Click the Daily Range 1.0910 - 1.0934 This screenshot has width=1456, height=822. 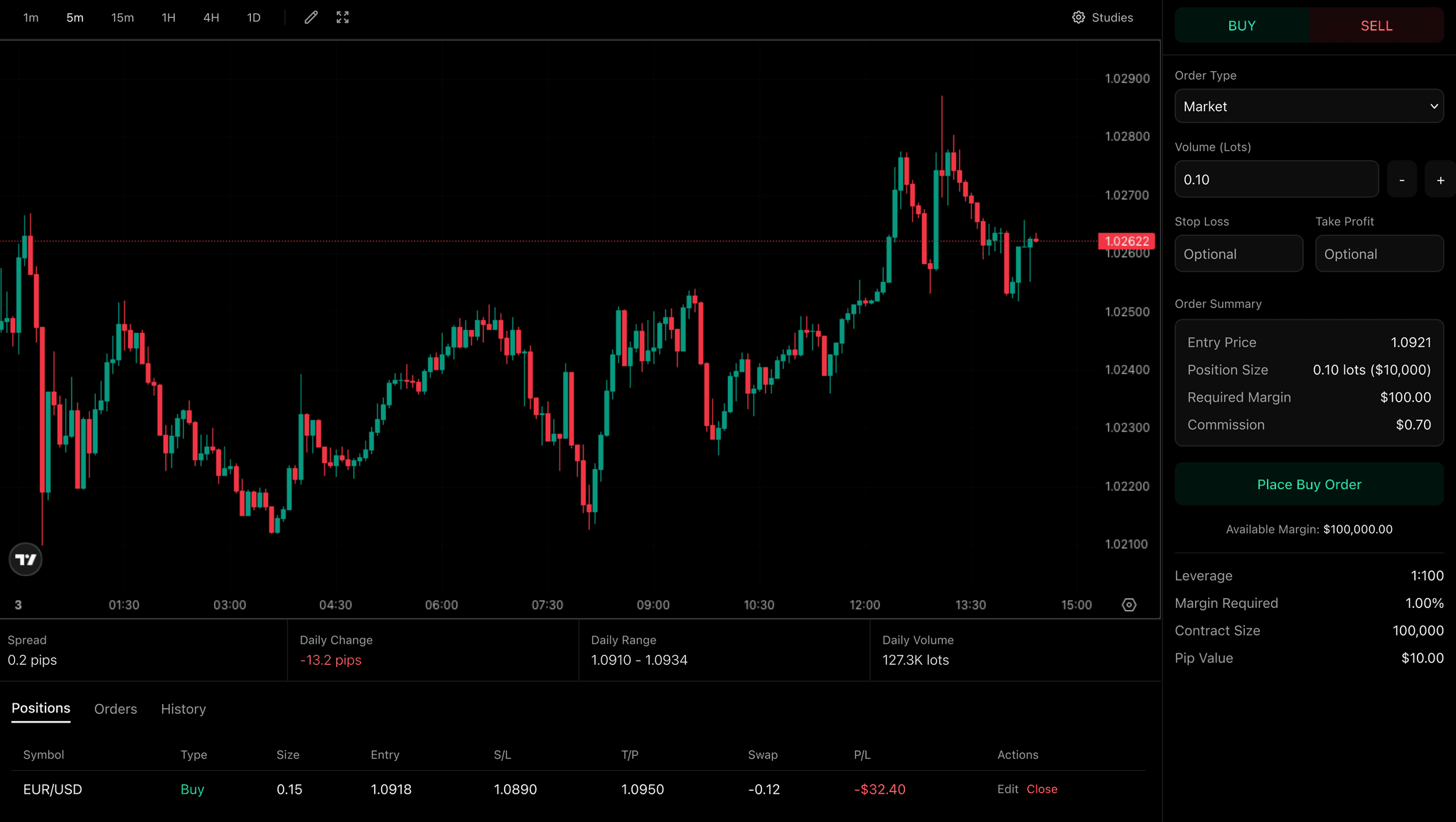(x=639, y=660)
